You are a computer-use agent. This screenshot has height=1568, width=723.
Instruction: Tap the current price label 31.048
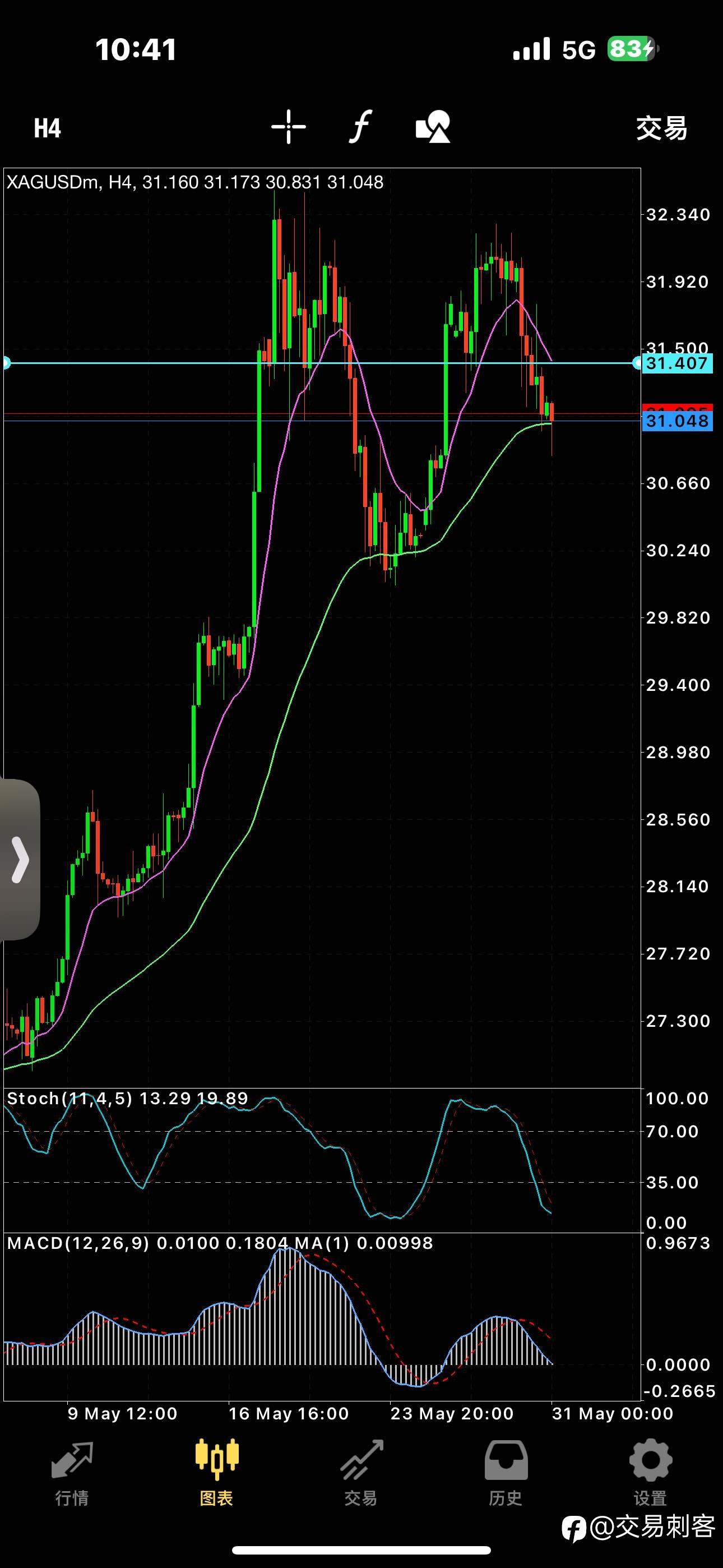click(x=678, y=421)
